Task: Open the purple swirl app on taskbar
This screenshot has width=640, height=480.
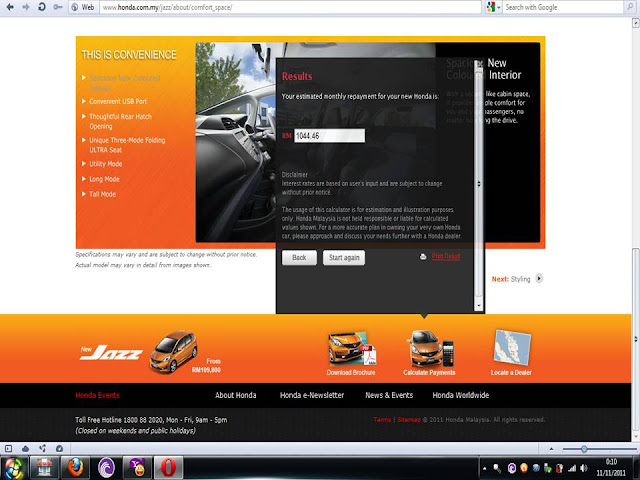Action: (x=107, y=468)
